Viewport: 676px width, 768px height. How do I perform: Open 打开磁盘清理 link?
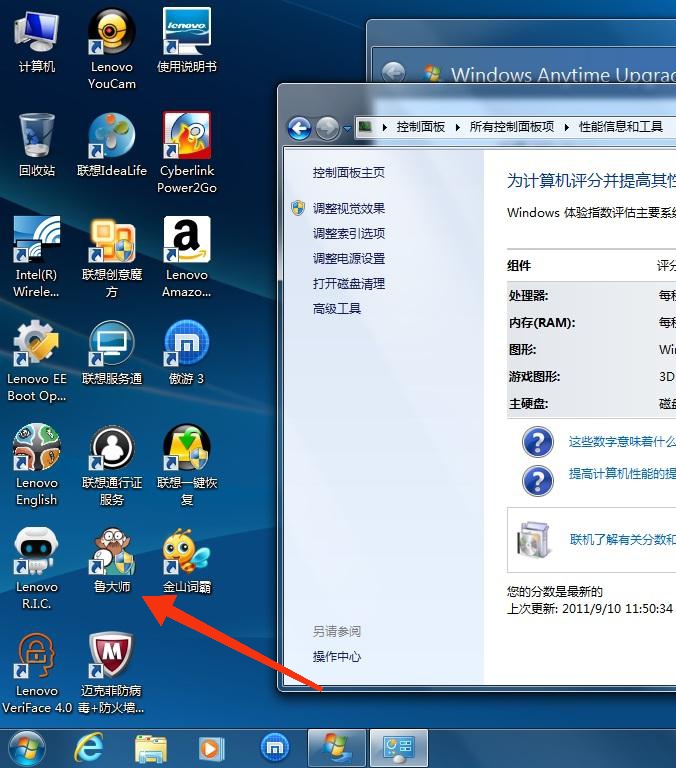click(x=349, y=283)
